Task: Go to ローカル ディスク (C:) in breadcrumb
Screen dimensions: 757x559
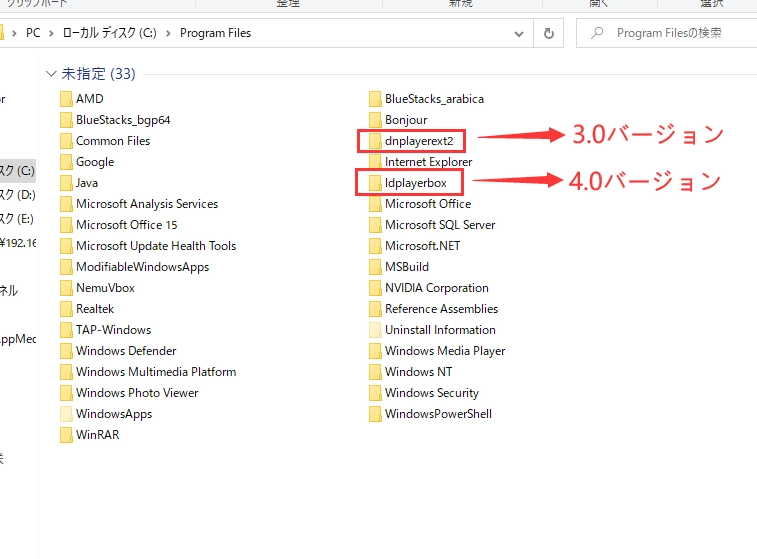Action: (110, 33)
